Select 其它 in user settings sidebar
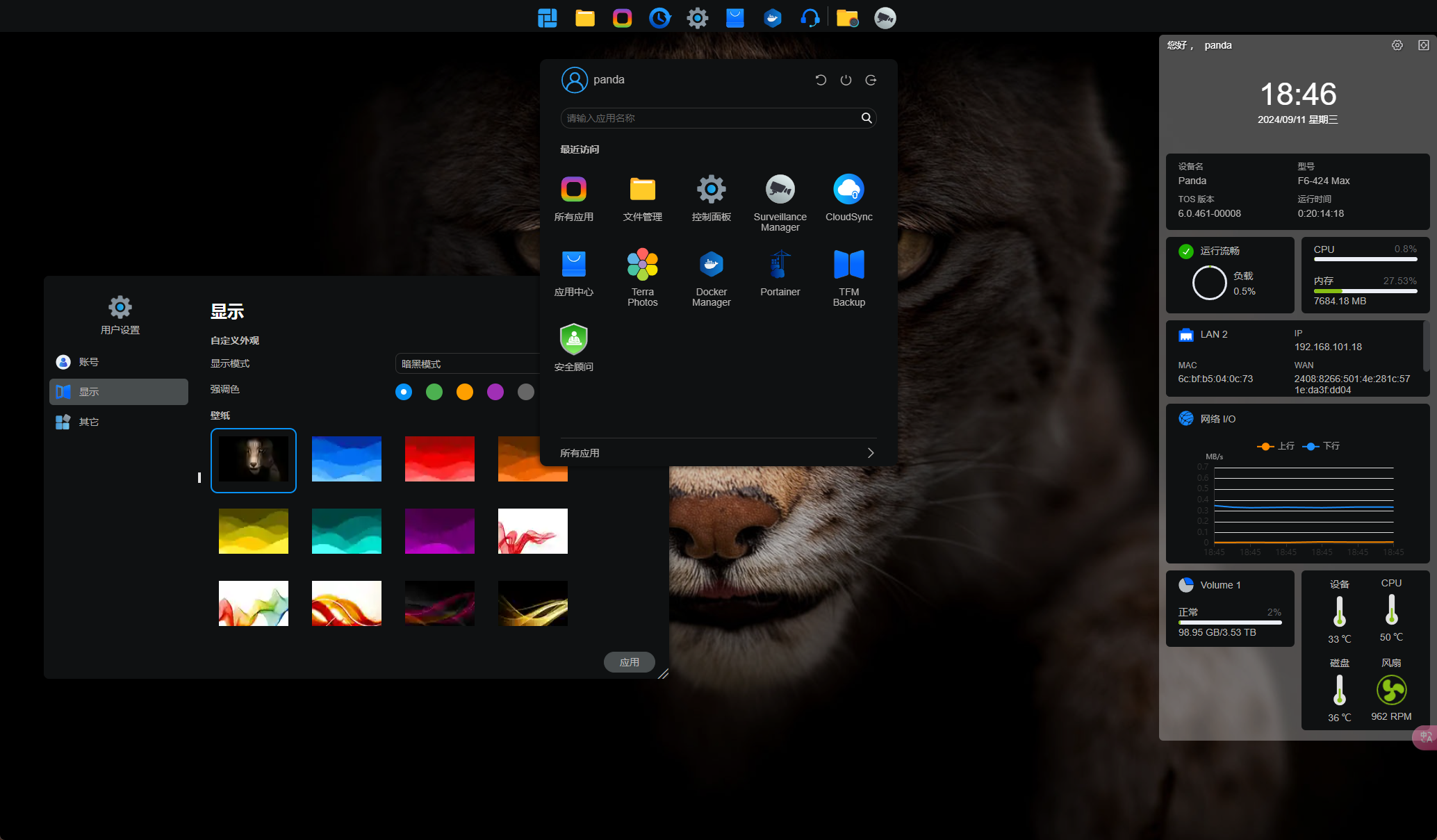The height and width of the screenshot is (840, 1437). pos(119,422)
